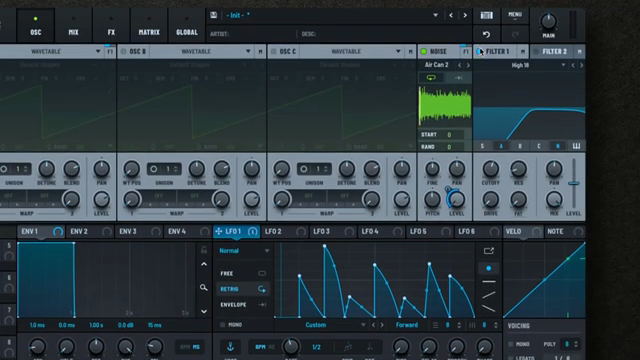This screenshot has width=640, height=360.
Task: Click the envelope scroll down chevron
Action: coord(204,311)
